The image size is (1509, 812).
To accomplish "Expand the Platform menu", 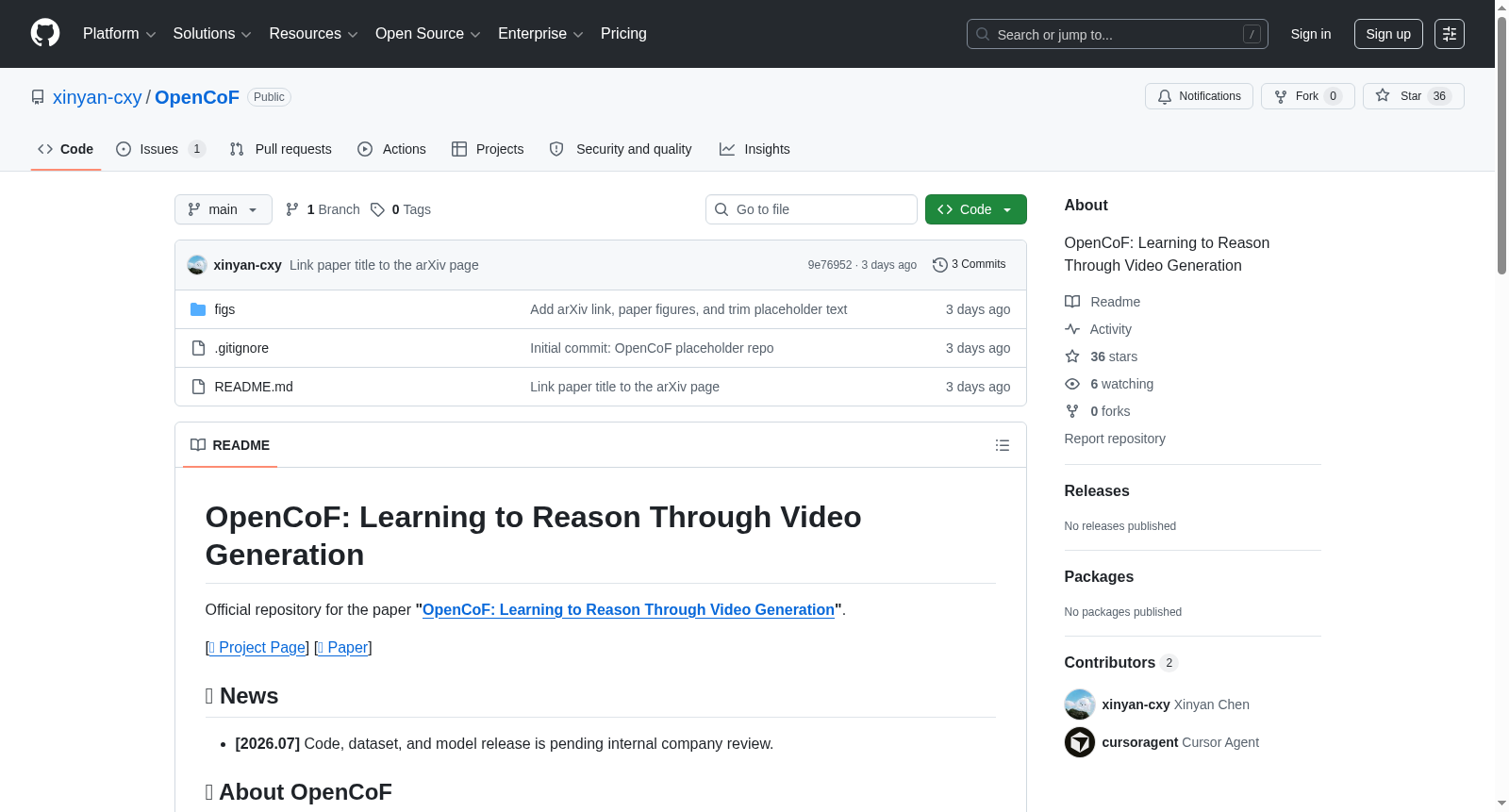I will coord(120,34).
